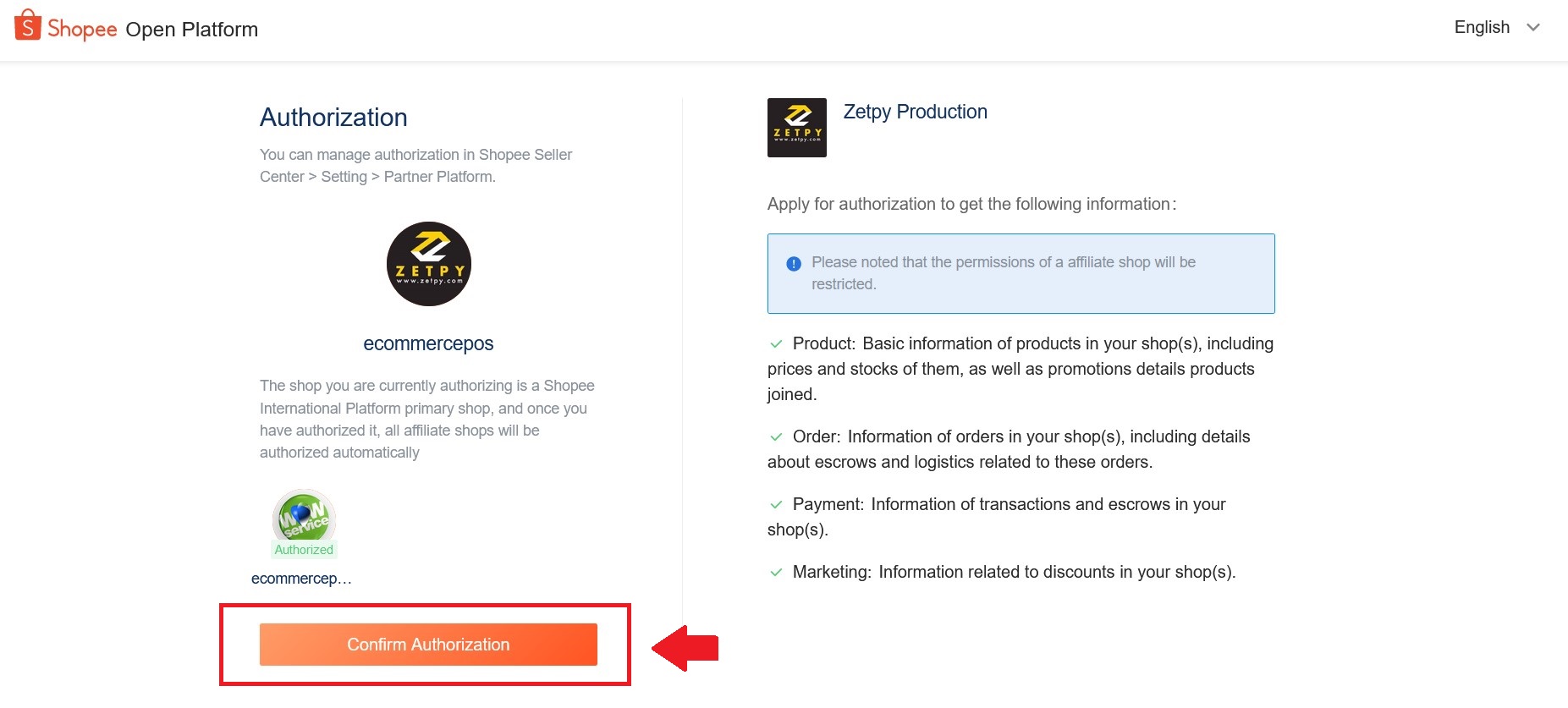Click the Open Platform header text
Screen dimensions: 1568x708
pos(191,30)
